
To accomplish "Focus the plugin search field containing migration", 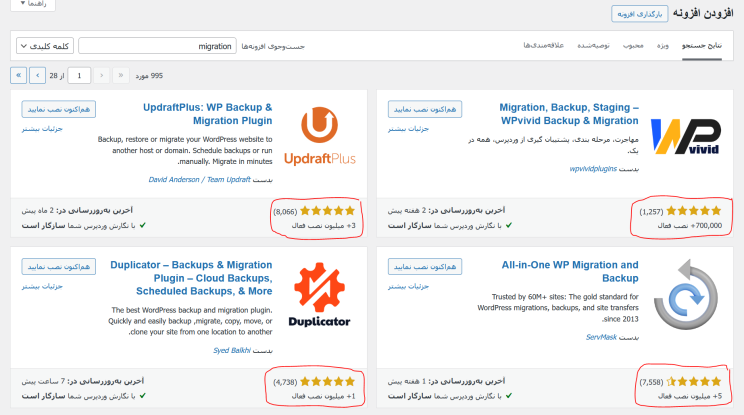I will [x=157, y=46].
